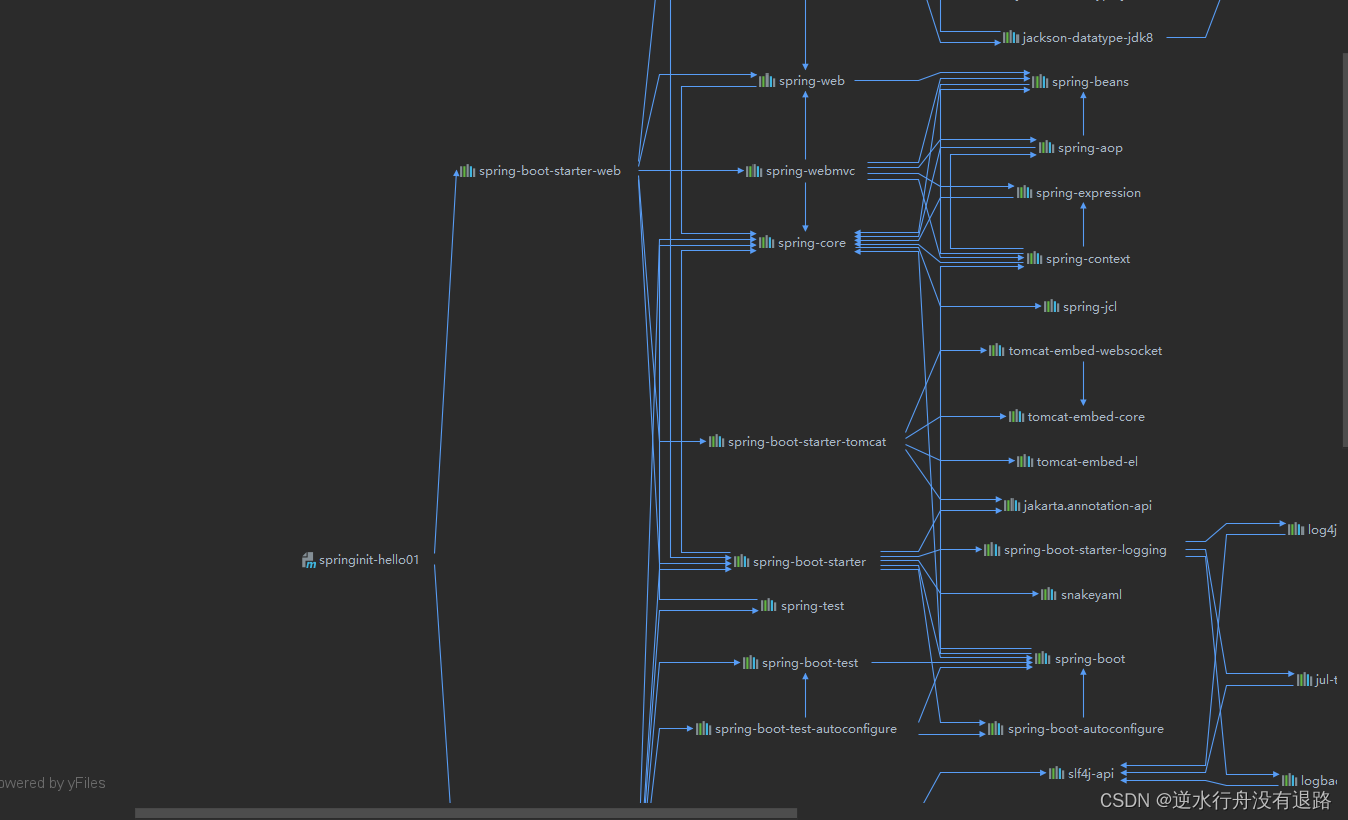
Task: Select the tomcat-embed-websocket node label
Action: (1086, 351)
